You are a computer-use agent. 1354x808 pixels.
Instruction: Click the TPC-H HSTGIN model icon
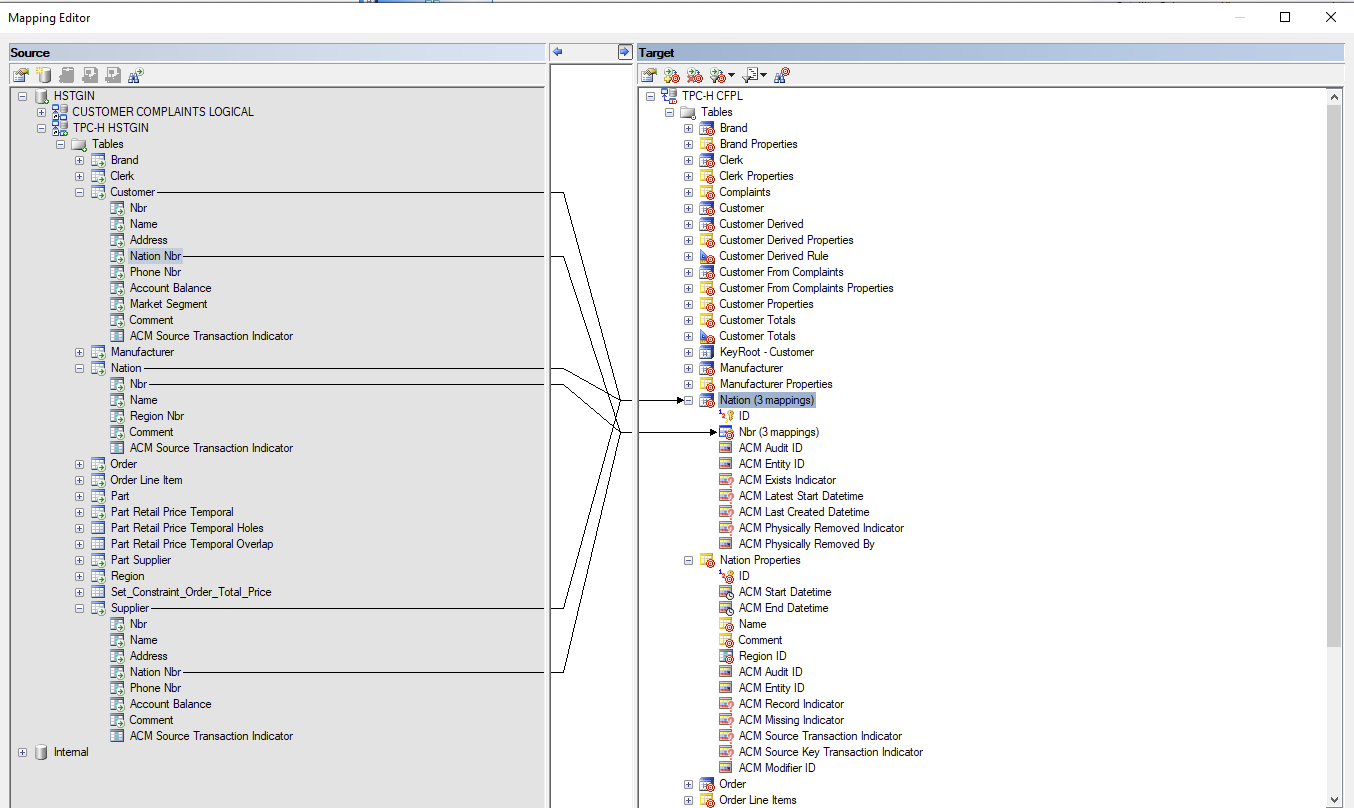click(x=60, y=128)
